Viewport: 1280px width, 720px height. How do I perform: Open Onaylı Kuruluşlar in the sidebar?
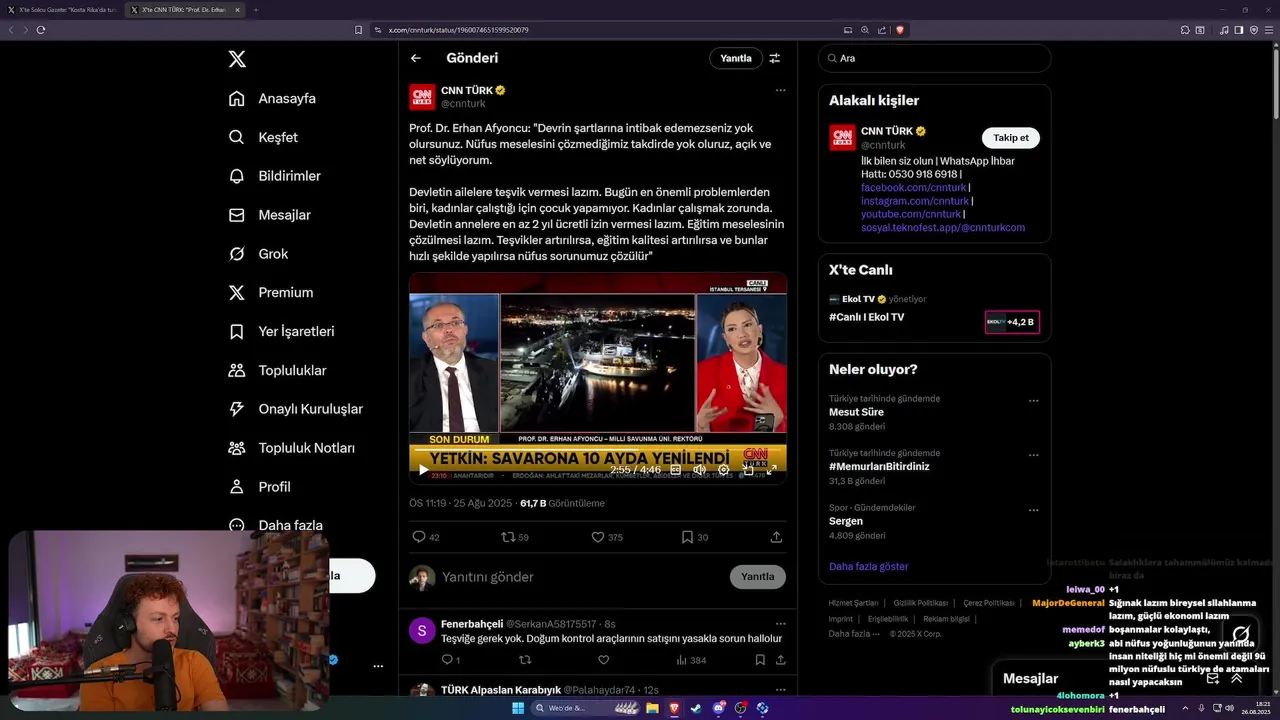pyautogui.click(x=295, y=409)
